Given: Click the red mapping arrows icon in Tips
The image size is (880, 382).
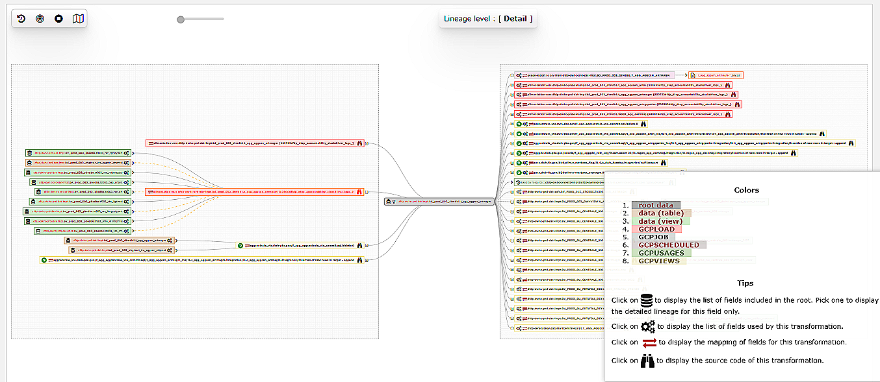Looking at the screenshot, I should (649, 342).
